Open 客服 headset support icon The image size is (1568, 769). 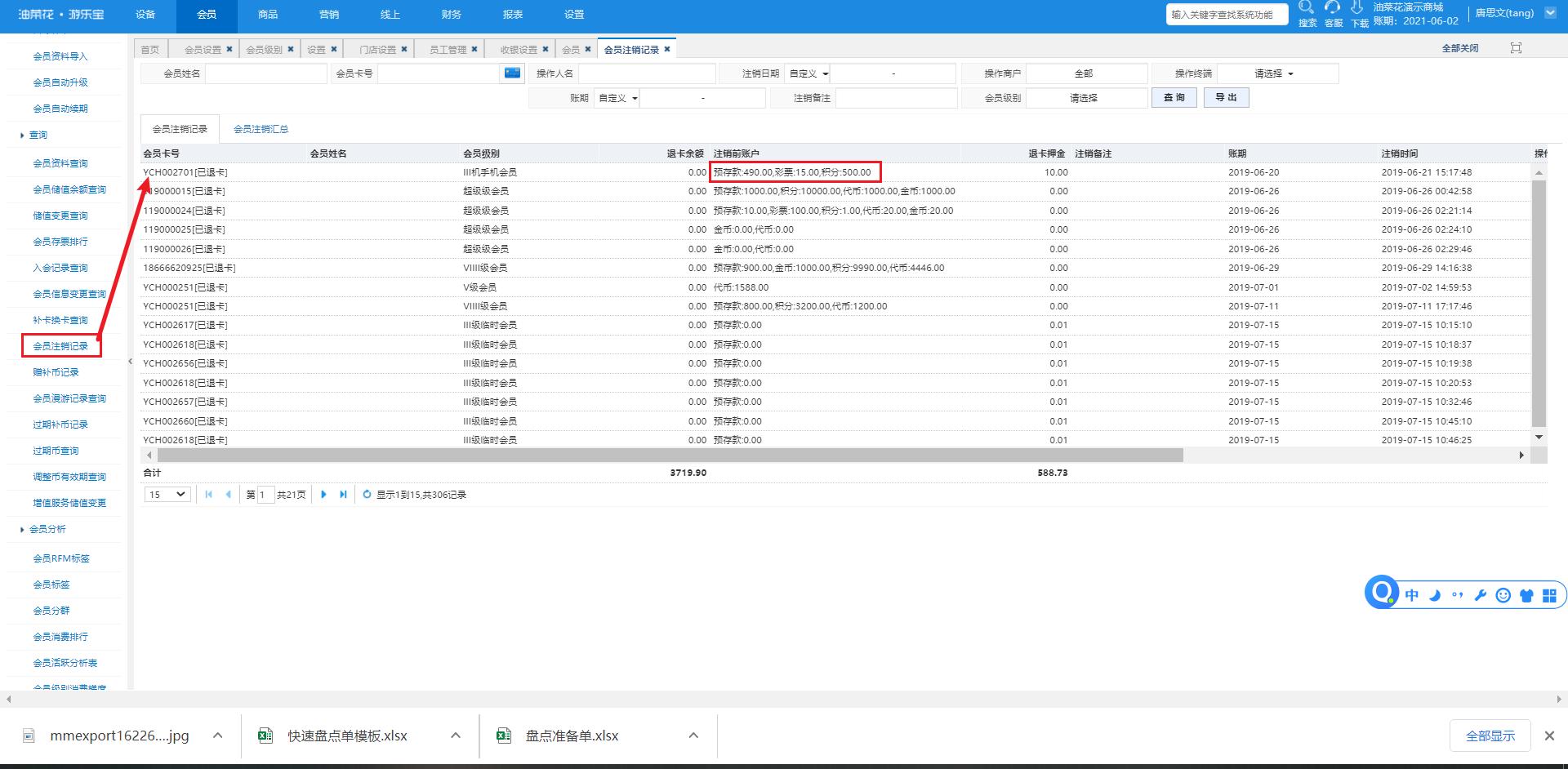[1333, 7]
